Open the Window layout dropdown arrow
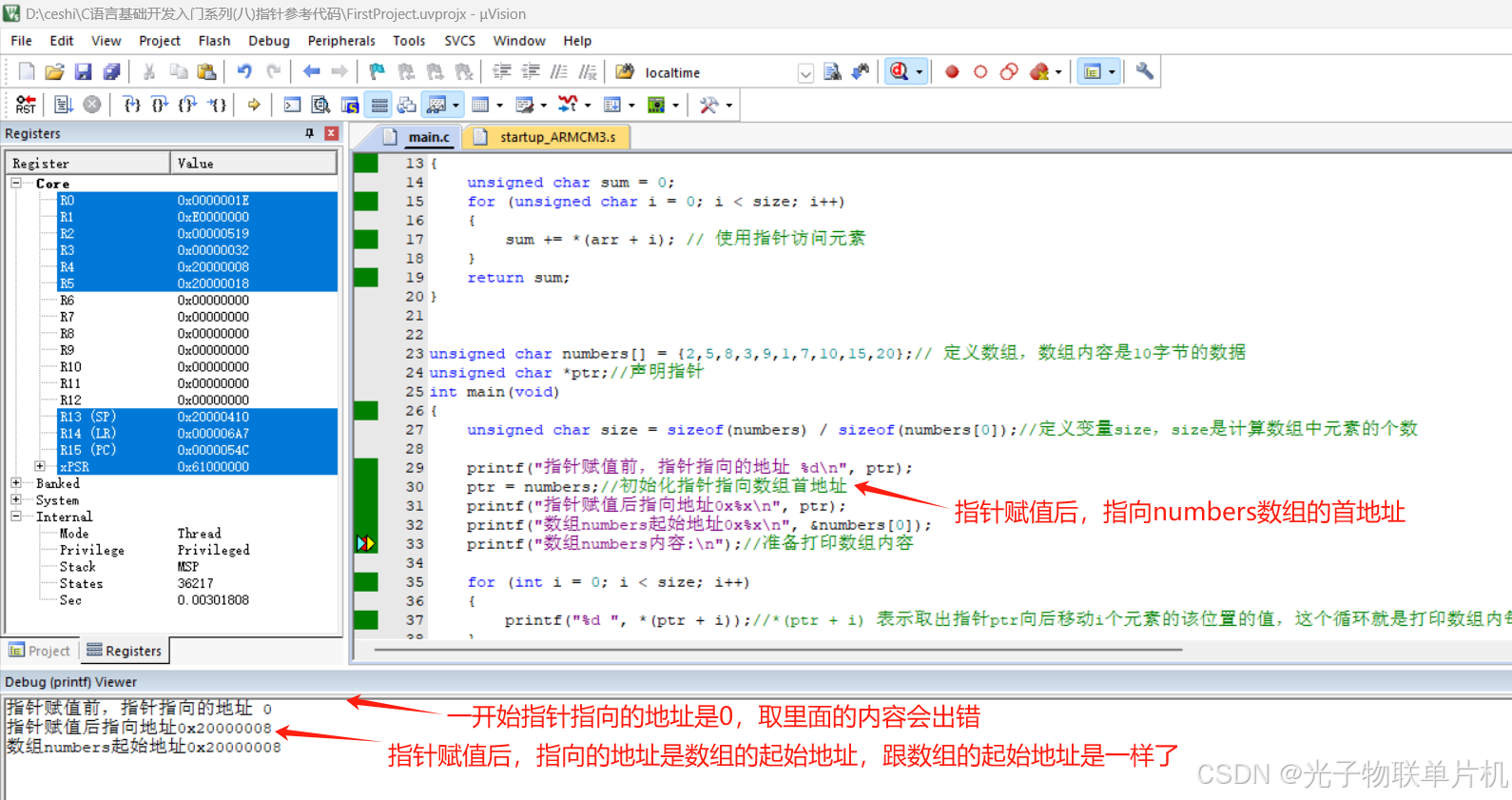This screenshot has height=800, width=1512. point(1112,72)
